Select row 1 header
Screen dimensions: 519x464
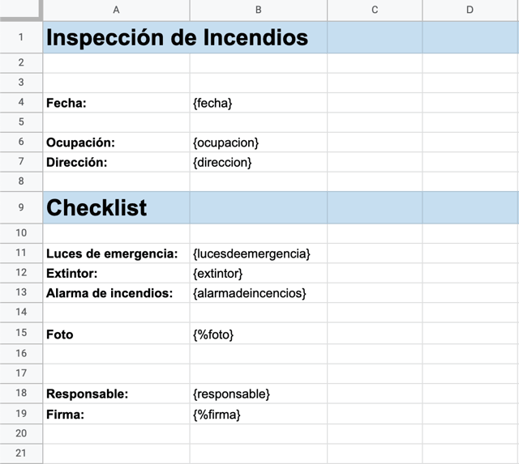click(x=21, y=37)
